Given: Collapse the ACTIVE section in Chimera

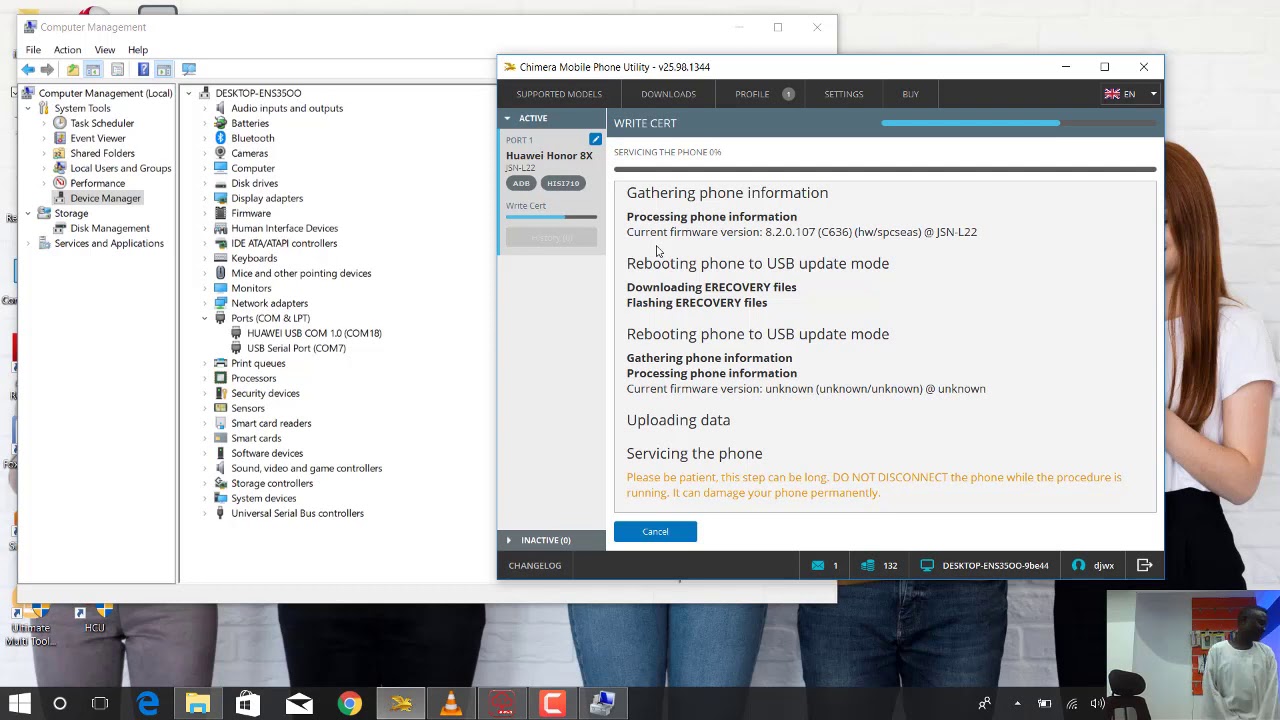Looking at the screenshot, I should pos(507,118).
